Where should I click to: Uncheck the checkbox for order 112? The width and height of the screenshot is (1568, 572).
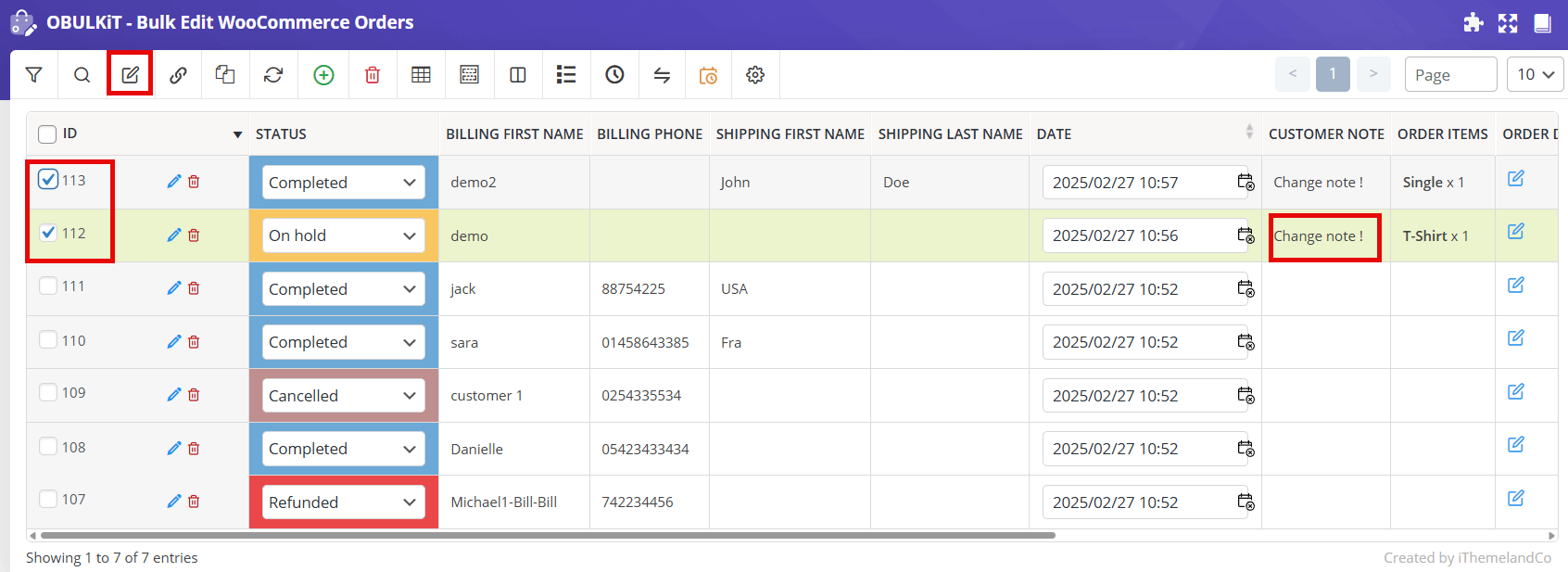click(x=48, y=233)
